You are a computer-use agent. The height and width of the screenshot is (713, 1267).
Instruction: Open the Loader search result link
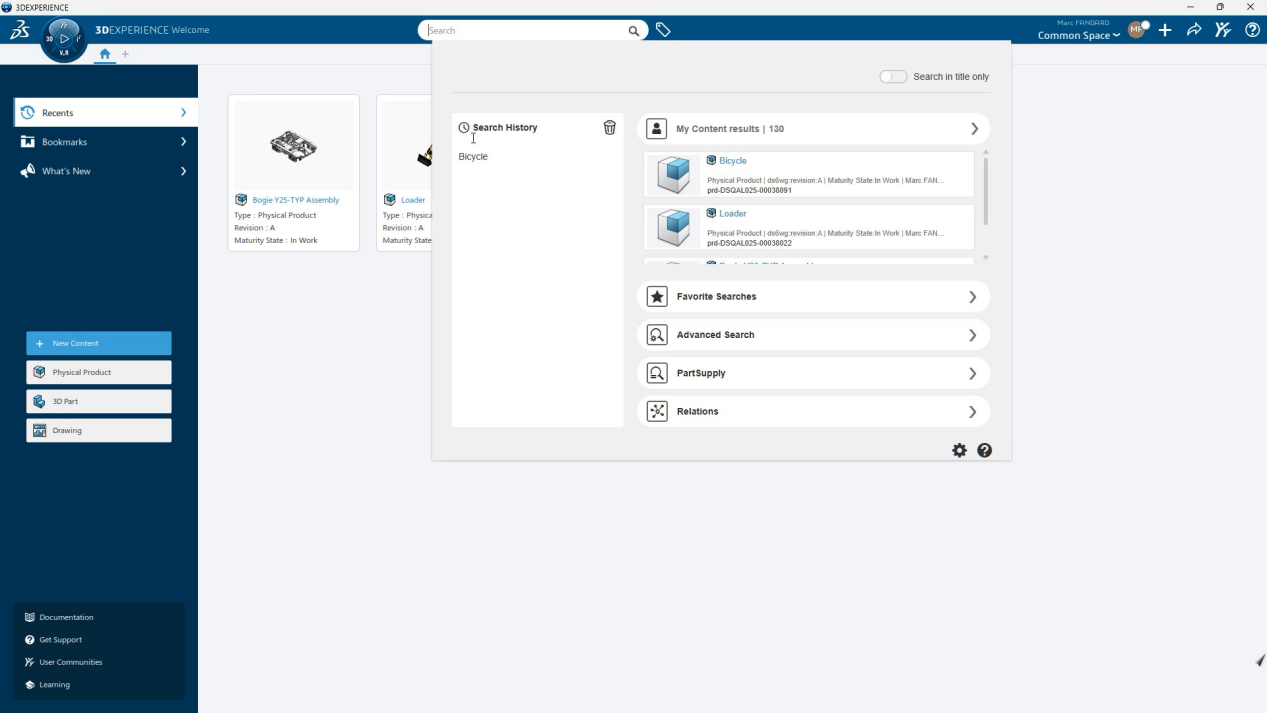(x=733, y=214)
